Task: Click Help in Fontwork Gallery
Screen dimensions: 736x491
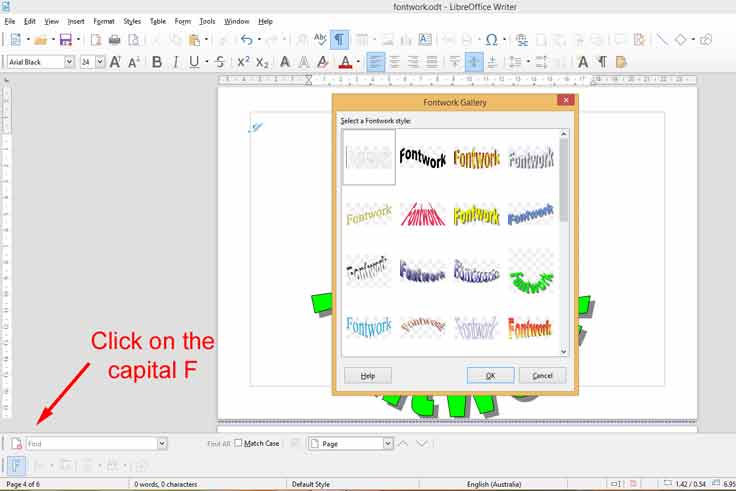Action: [368, 376]
